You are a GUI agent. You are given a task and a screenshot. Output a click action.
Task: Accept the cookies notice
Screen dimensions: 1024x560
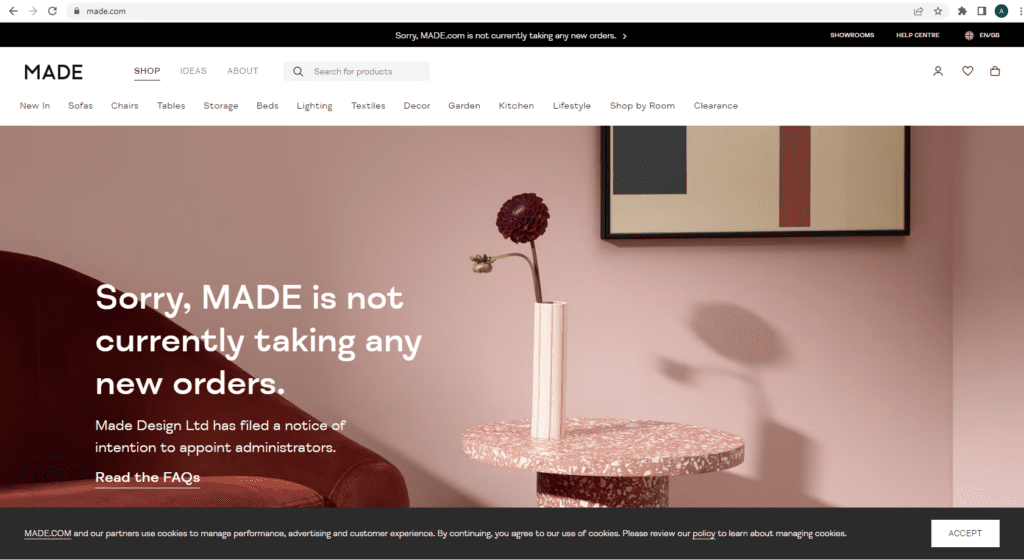pyautogui.click(x=965, y=533)
